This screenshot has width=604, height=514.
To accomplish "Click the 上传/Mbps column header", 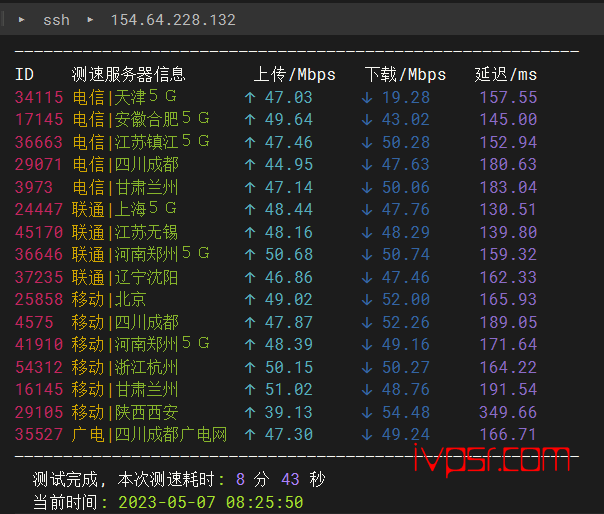I will [x=294, y=74].
